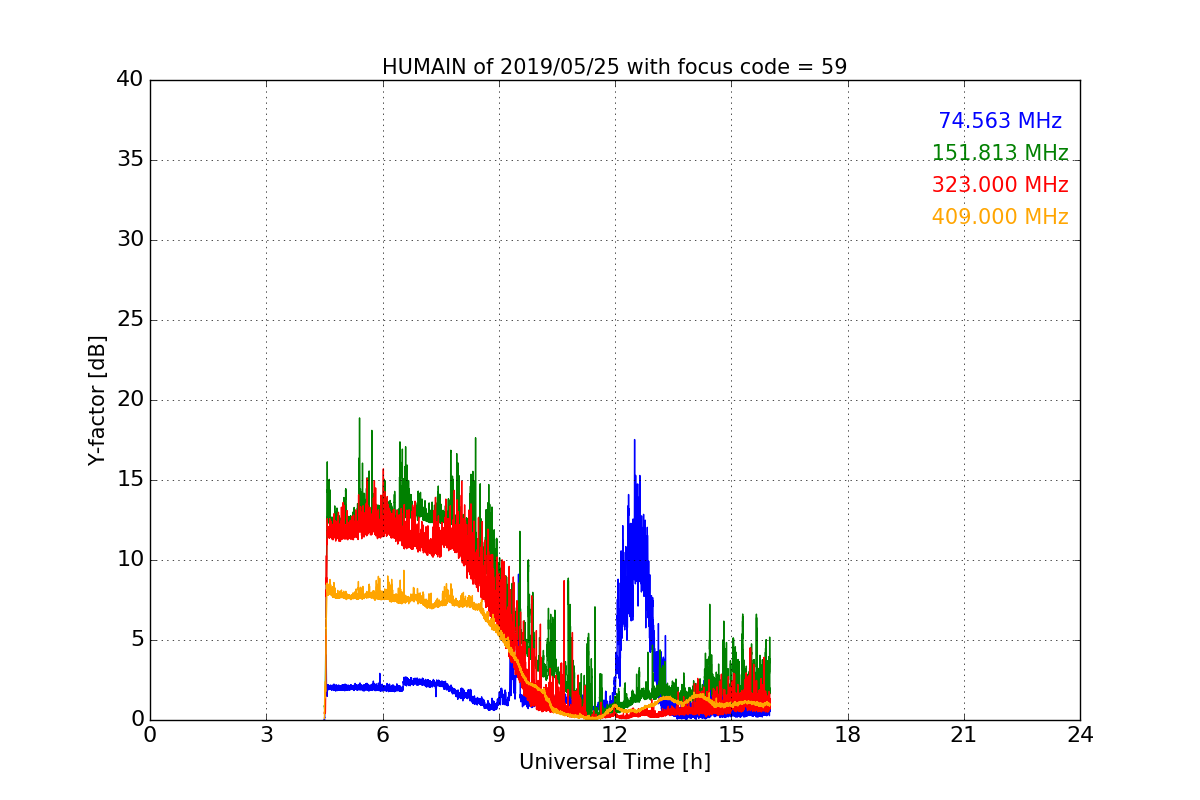Select the 151.813 MHz legend label
This screenshot has width=1200, height=800.
click(x=1000, y=153)
